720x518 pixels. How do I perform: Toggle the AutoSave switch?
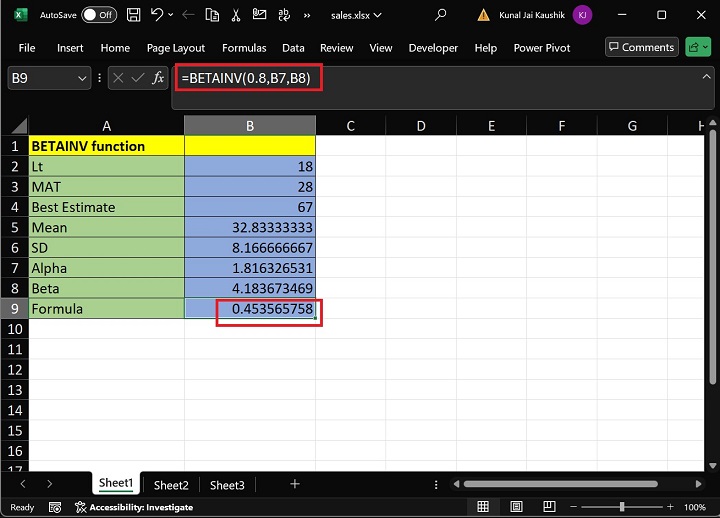98,15
